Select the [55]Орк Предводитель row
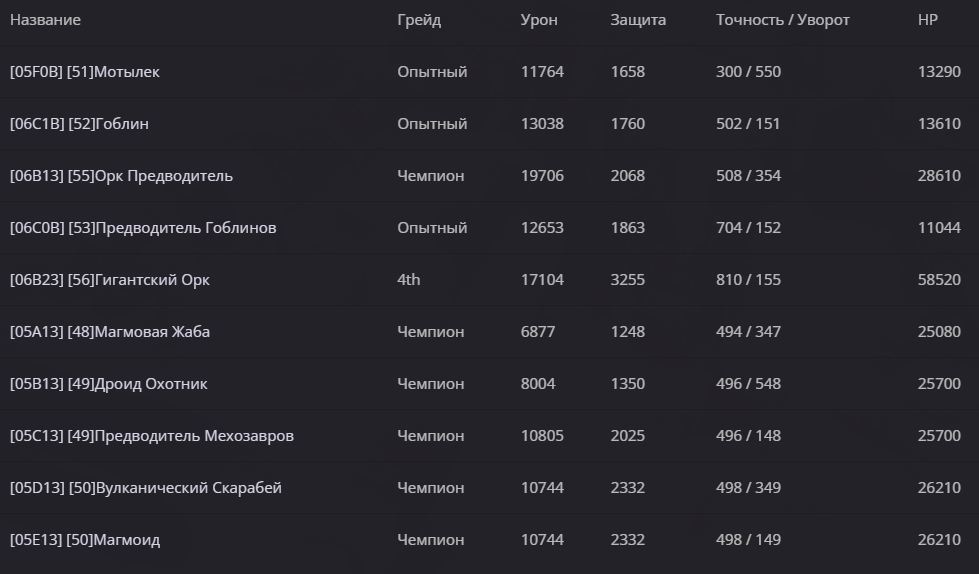The width and height of the screenshot is (979, 574). tap(490, 176)
